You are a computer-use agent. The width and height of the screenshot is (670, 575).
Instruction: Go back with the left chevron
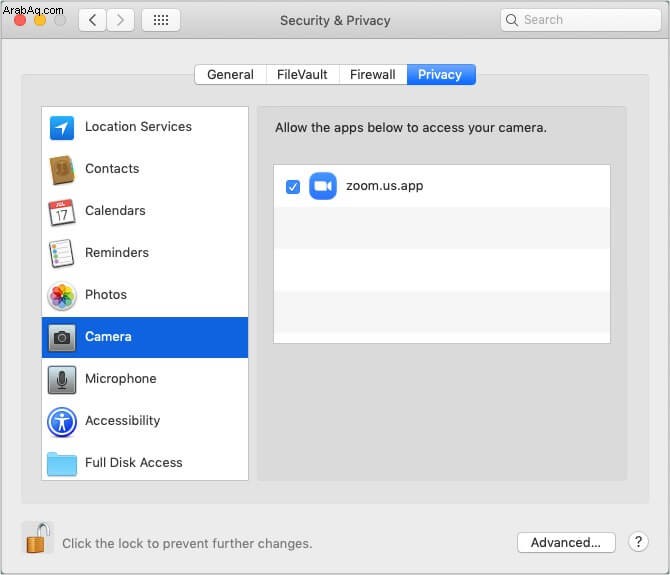pyautogui.click(x=92, y=20)
